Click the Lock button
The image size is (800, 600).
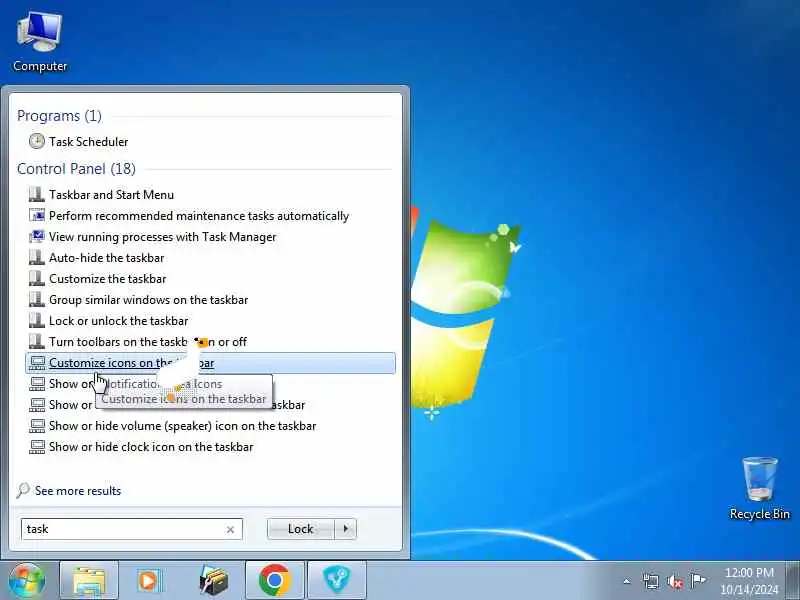click(301, 529)
